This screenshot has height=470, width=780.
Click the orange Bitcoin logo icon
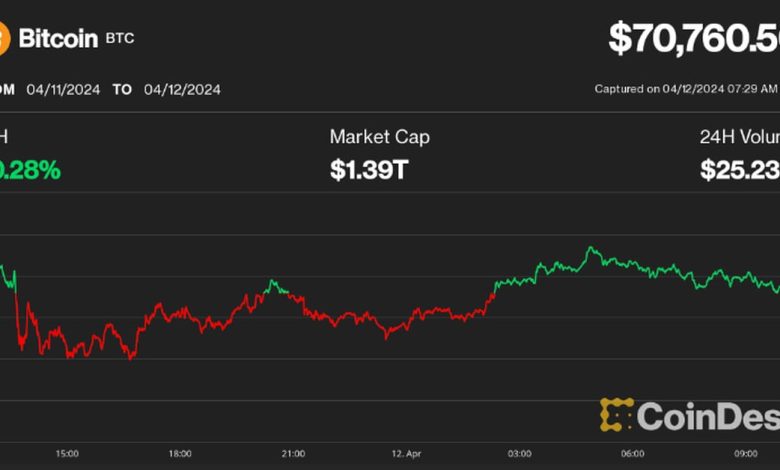[x=4, y=39]
